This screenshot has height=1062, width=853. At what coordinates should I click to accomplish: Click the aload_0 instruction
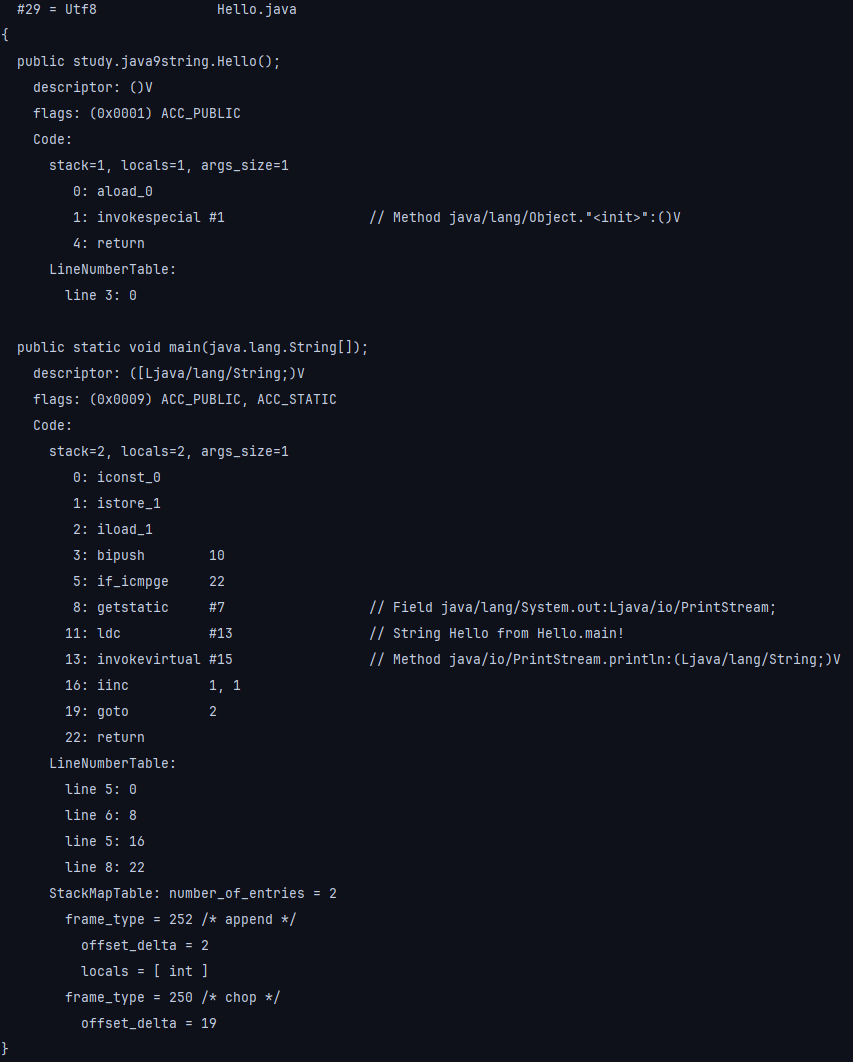[124, 192]
